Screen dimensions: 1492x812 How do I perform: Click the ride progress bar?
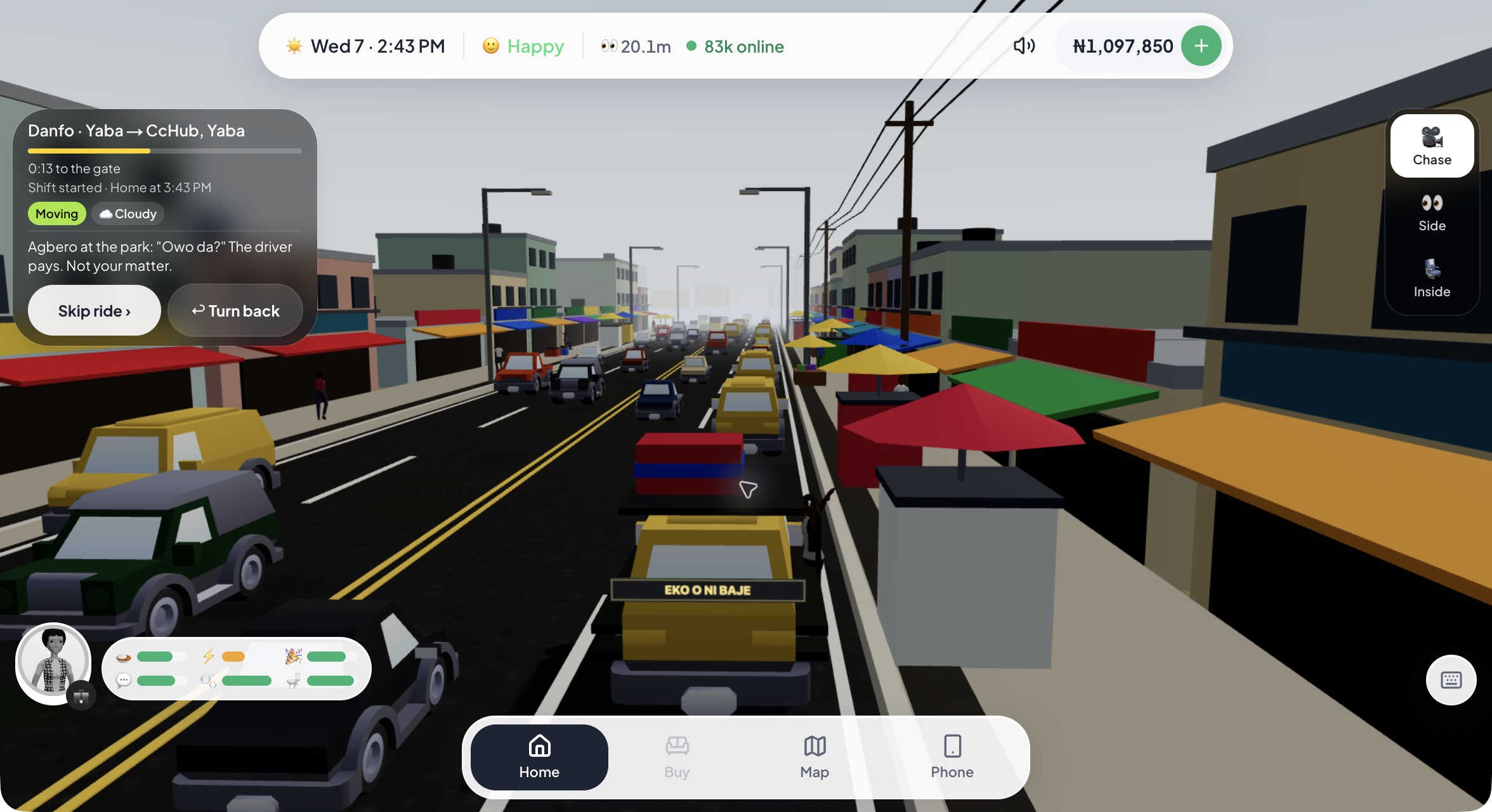tap(165, 151)
